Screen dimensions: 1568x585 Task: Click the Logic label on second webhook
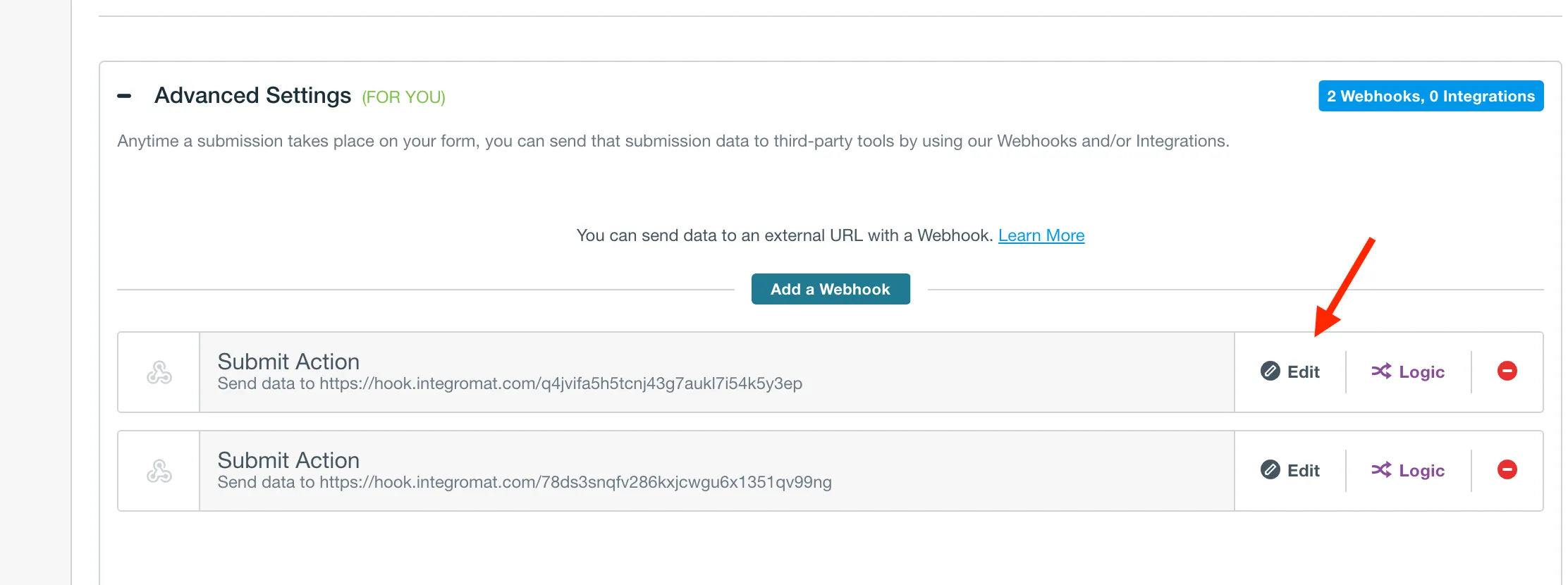[x=1421, y=471]
